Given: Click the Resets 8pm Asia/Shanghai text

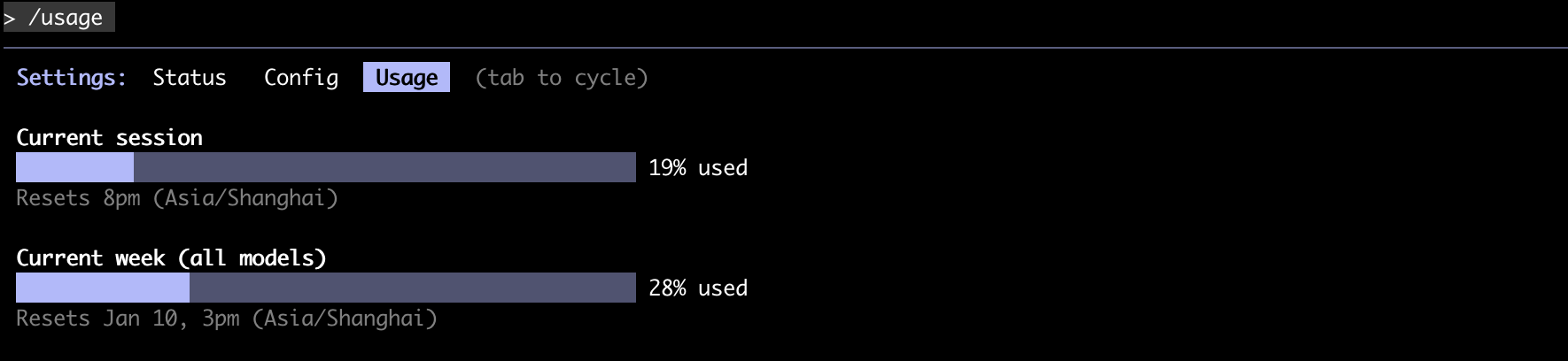Looking at the screenshot, I should point(177,198).
